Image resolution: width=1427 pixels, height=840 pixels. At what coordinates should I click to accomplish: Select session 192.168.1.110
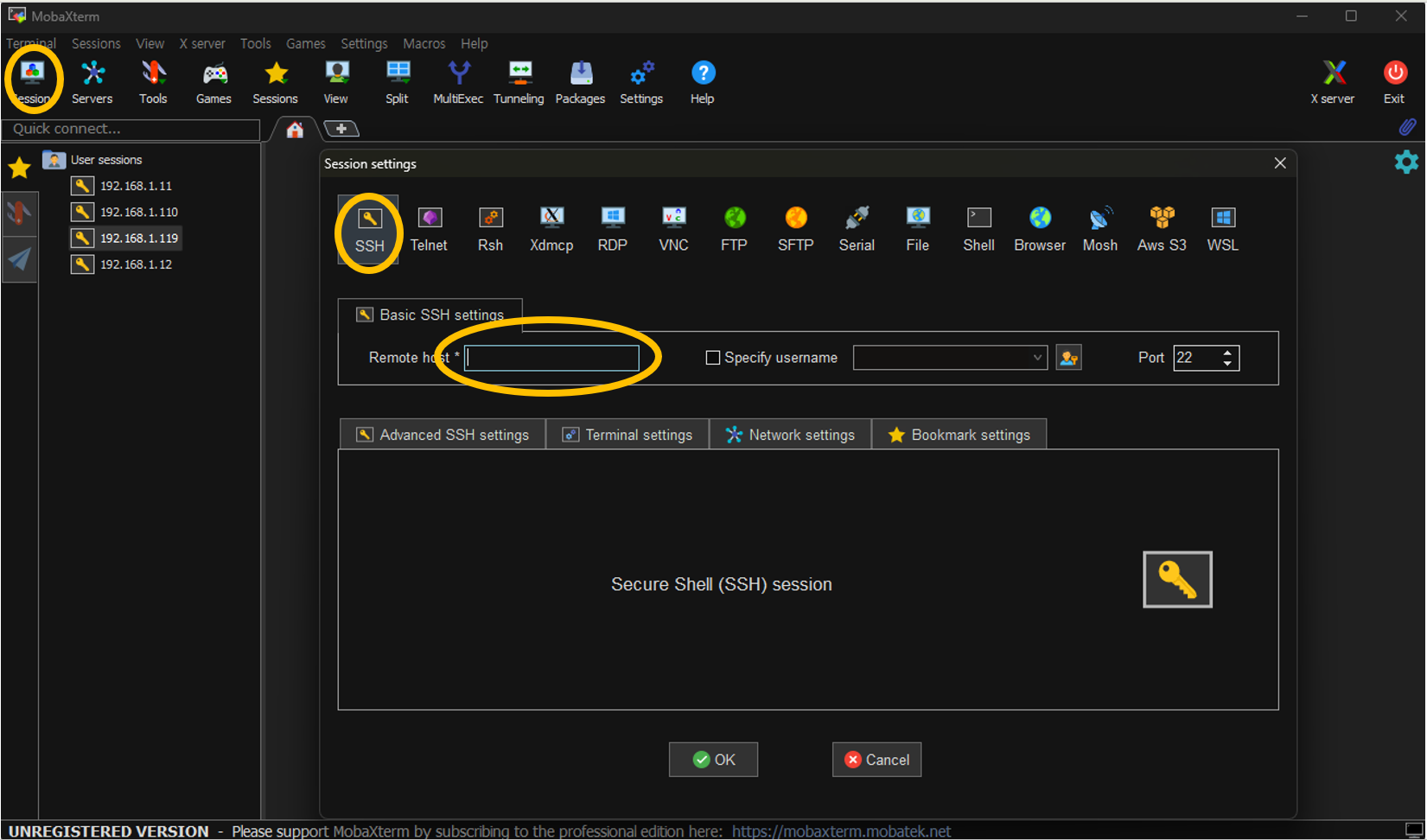[125, 212]
